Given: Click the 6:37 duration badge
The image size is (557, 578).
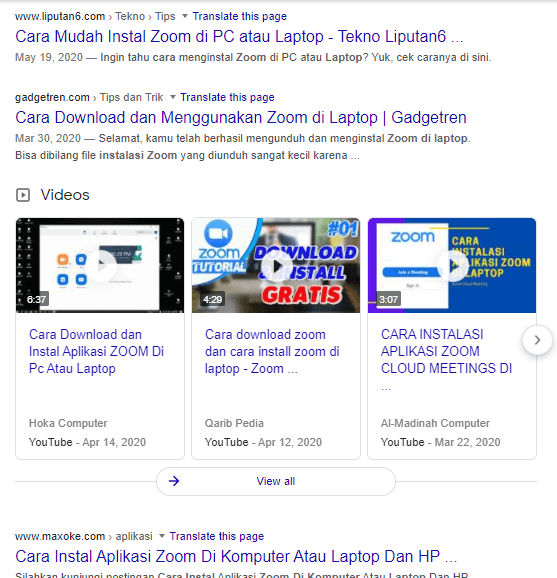Looking at the screenshot, I should click(36, 299).
